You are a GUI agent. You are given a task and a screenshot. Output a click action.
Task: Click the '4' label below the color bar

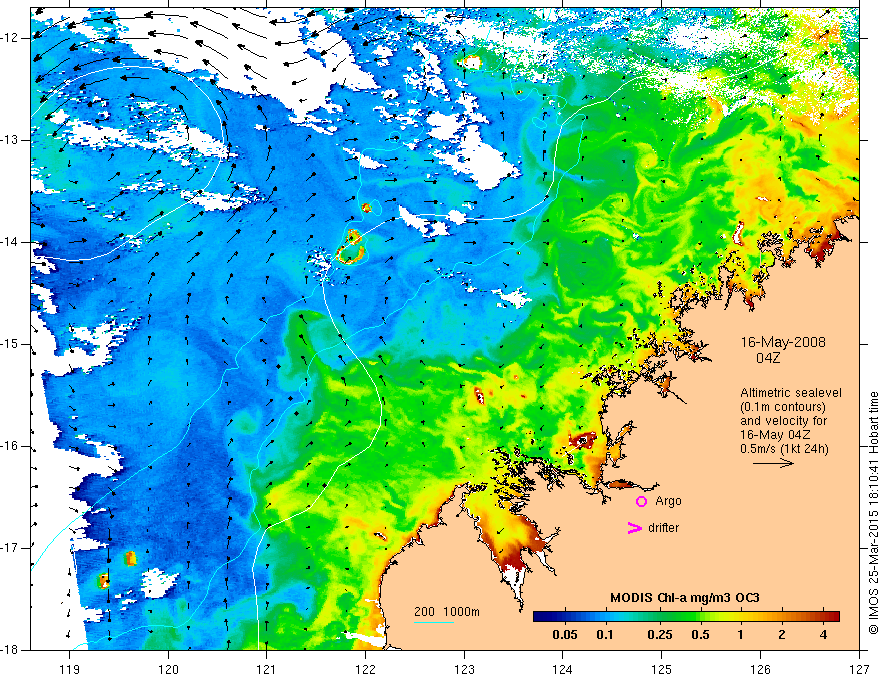(823, 635)
